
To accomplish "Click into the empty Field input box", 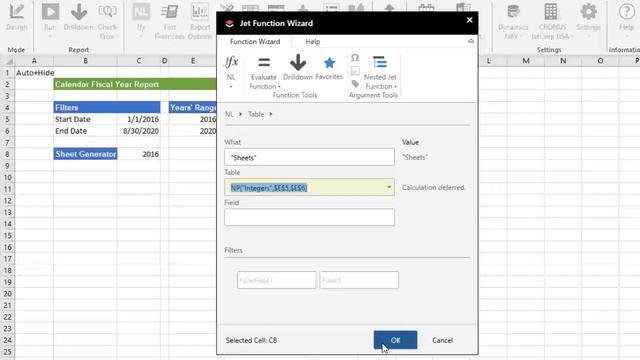I will [309, 217].
